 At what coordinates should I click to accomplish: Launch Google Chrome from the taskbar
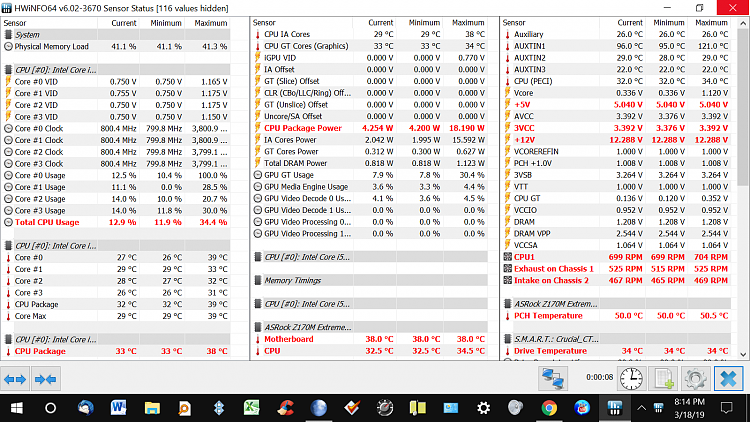point(549,408)
